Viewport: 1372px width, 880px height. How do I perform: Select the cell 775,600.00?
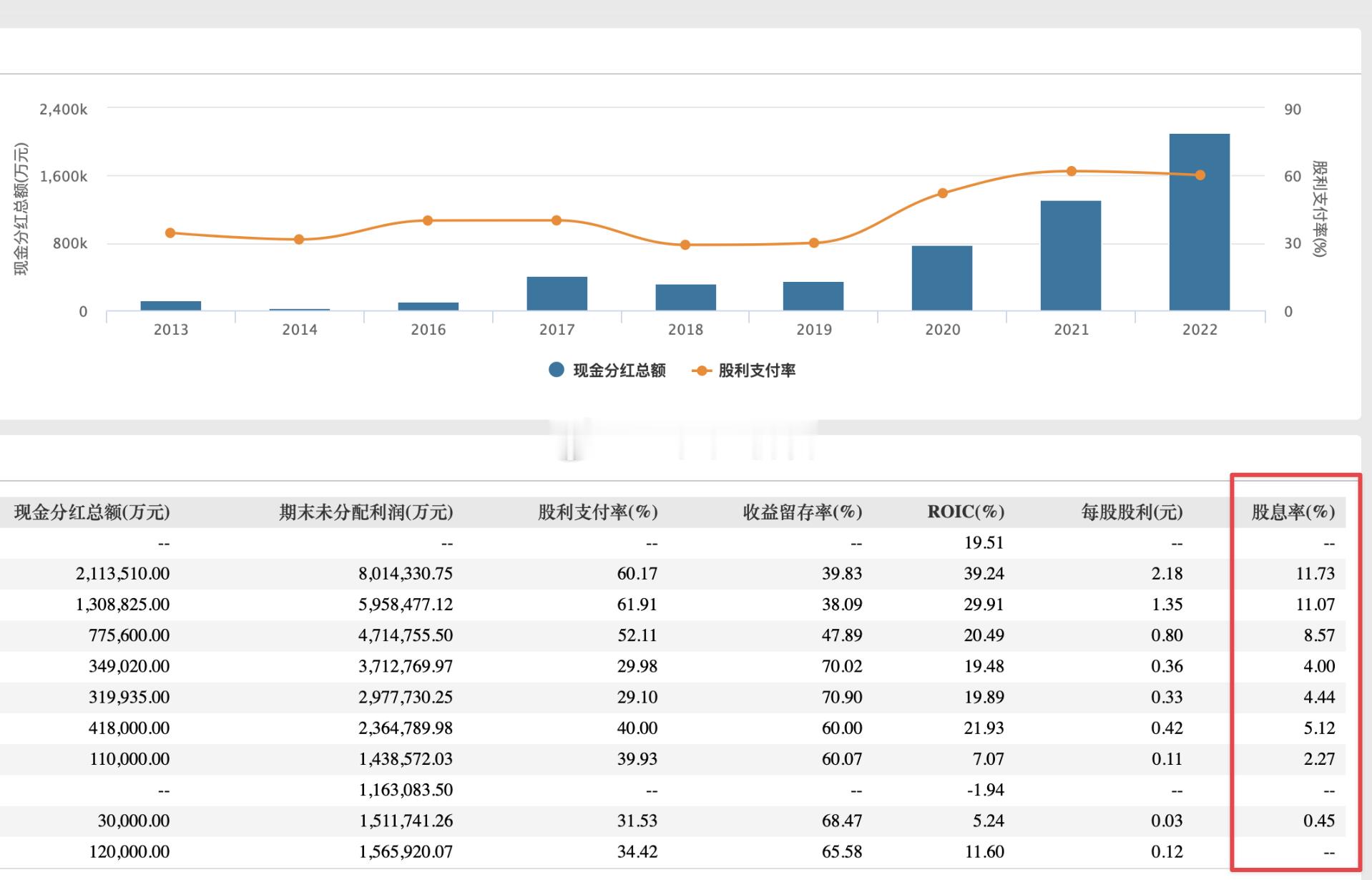(x=129, y=635)
